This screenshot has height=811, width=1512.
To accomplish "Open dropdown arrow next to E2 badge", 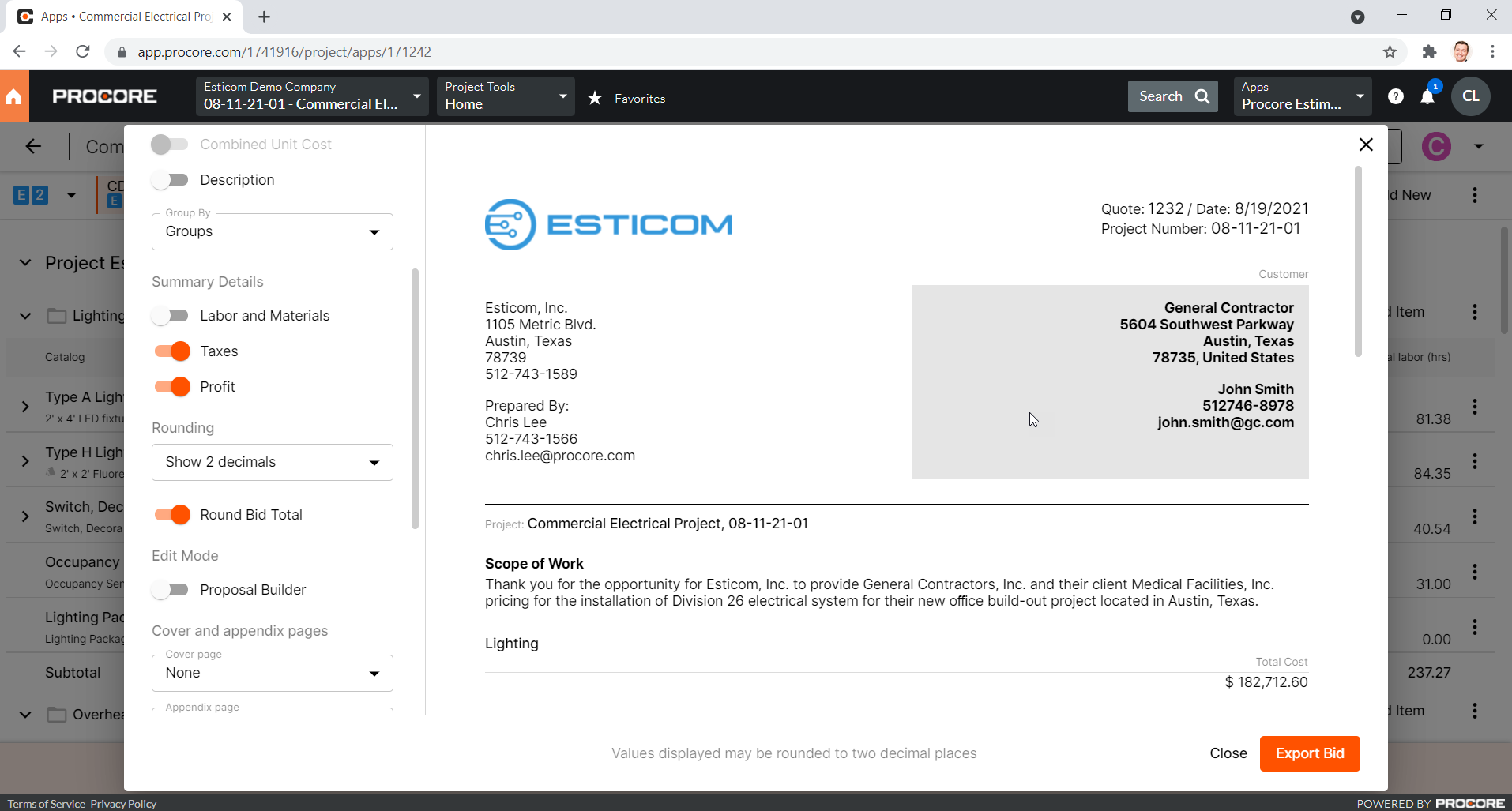I will click(x=71, y=195).
